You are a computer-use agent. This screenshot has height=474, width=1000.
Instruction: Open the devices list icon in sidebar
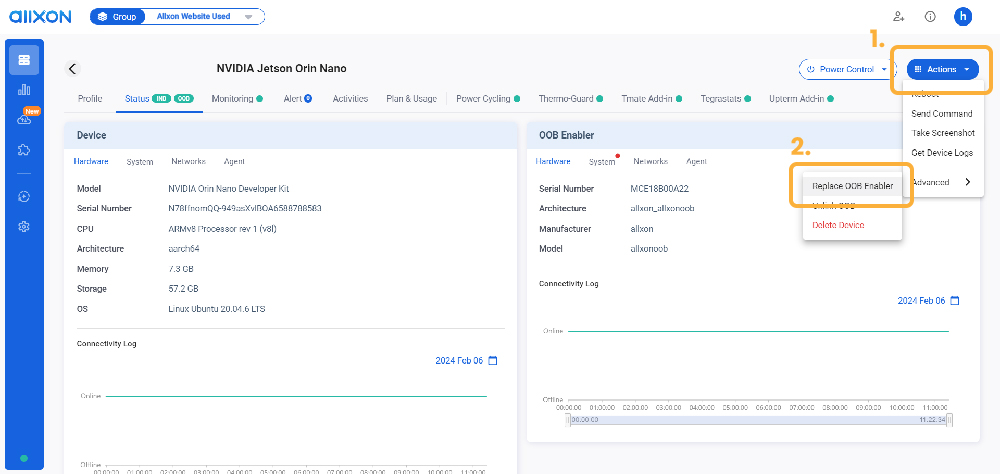click(x=24, y=60)
